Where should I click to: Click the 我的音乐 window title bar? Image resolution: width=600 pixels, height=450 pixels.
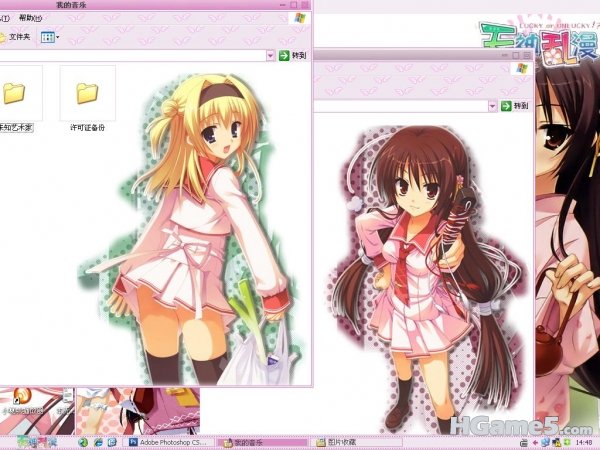coord(150,6)
